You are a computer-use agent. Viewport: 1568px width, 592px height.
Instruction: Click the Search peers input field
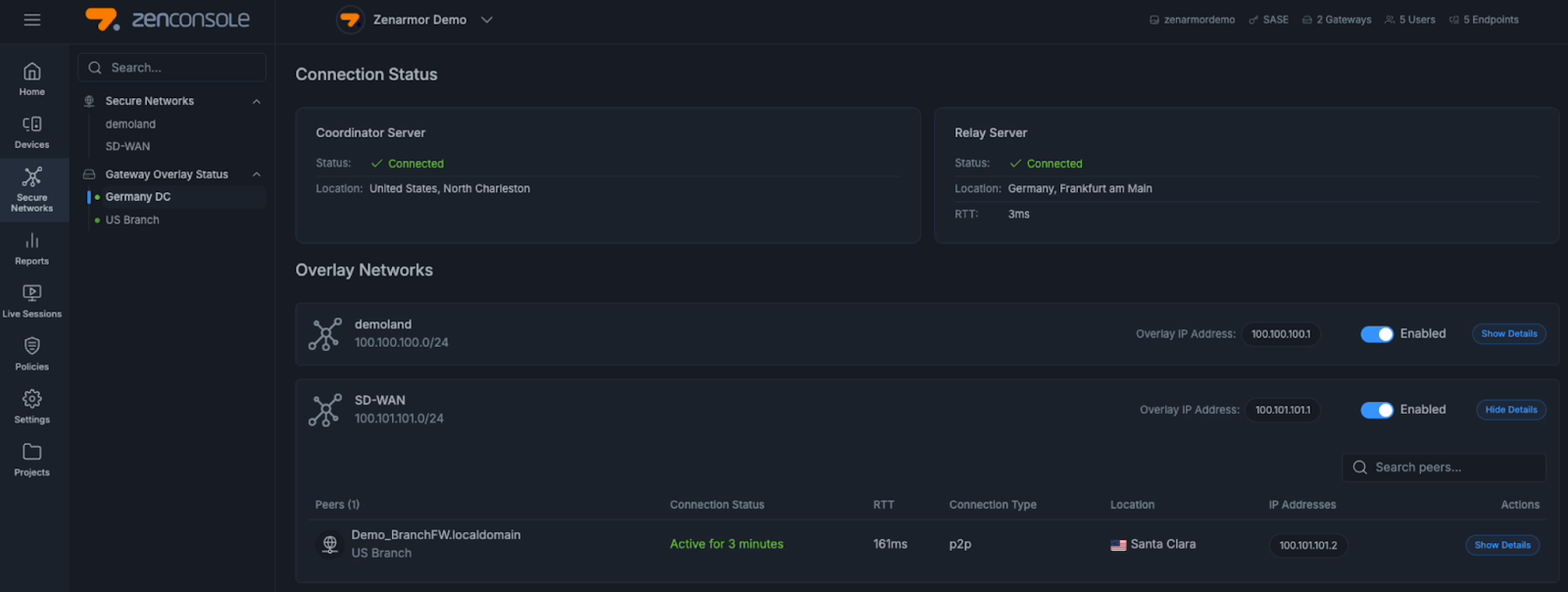click(1445, 468)
